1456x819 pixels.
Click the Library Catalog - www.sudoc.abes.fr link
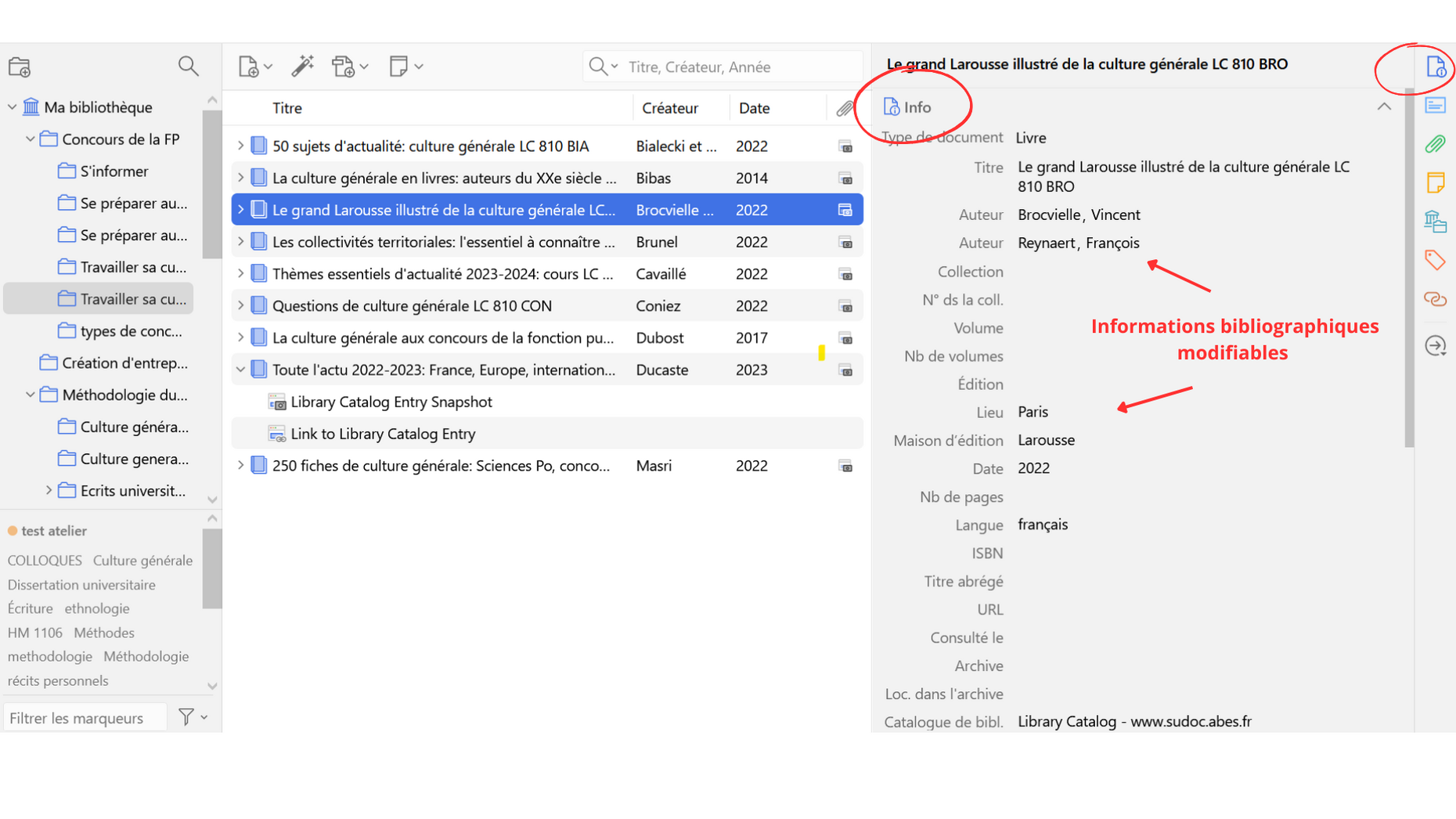[1133, 721]
